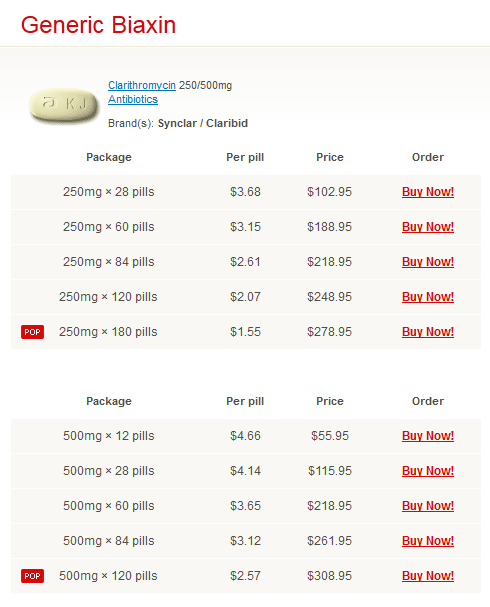Image resolution: width=490 pixels, height=607 pixels.
Task: Buy Now for 250mg × 60 pills
Action: pyautogui.click(x=428, y=226)
